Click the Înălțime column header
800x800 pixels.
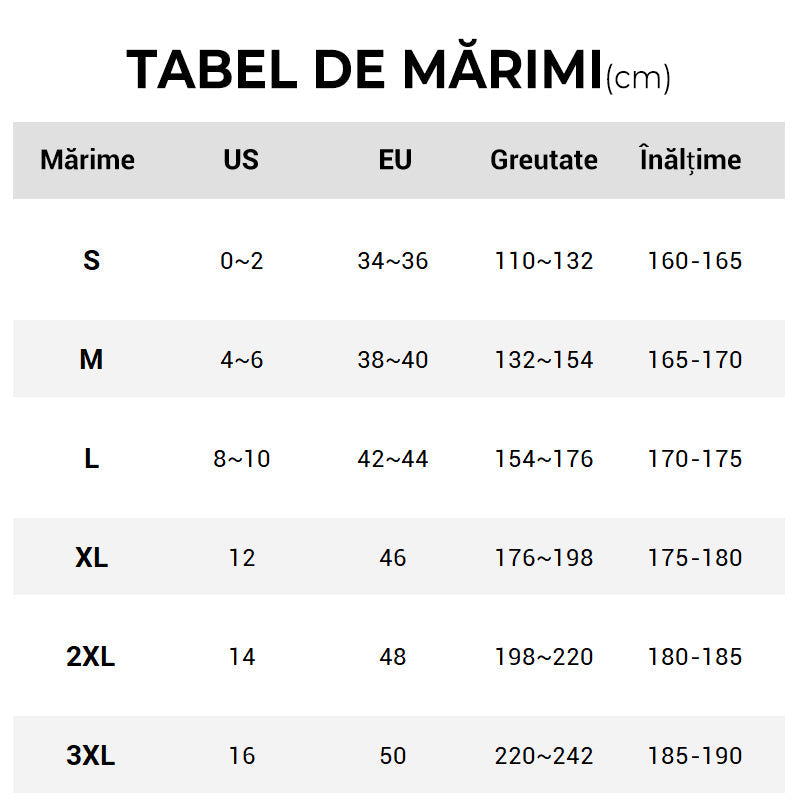click(x=691, y=159)
